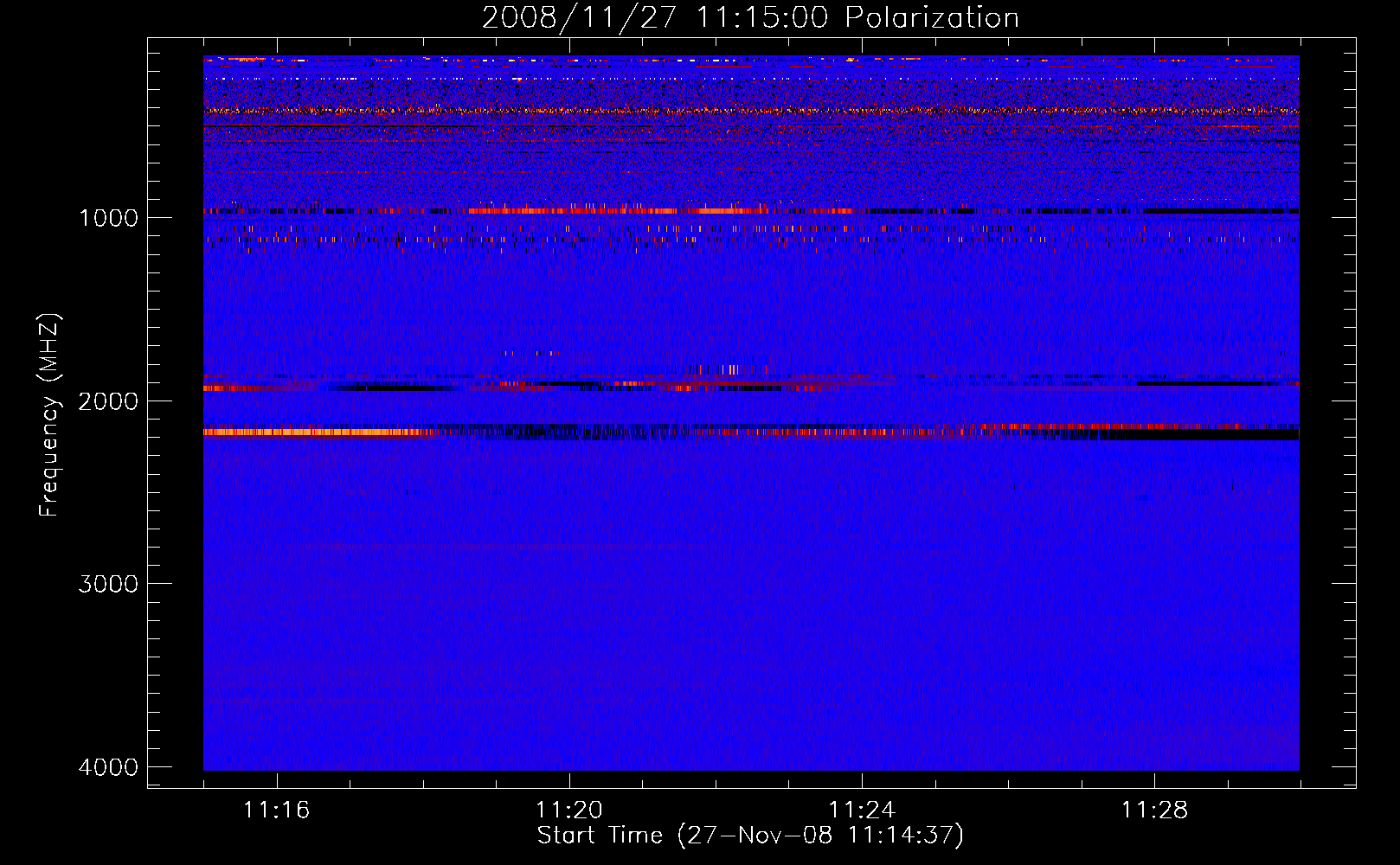Click the 4000 frequency tick label

[x=108, y=767]
